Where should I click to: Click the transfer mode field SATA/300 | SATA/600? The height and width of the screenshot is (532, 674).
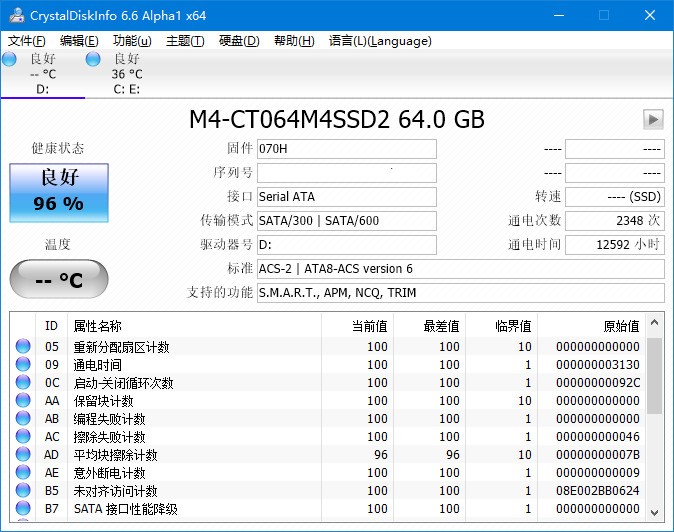(347, 221)
